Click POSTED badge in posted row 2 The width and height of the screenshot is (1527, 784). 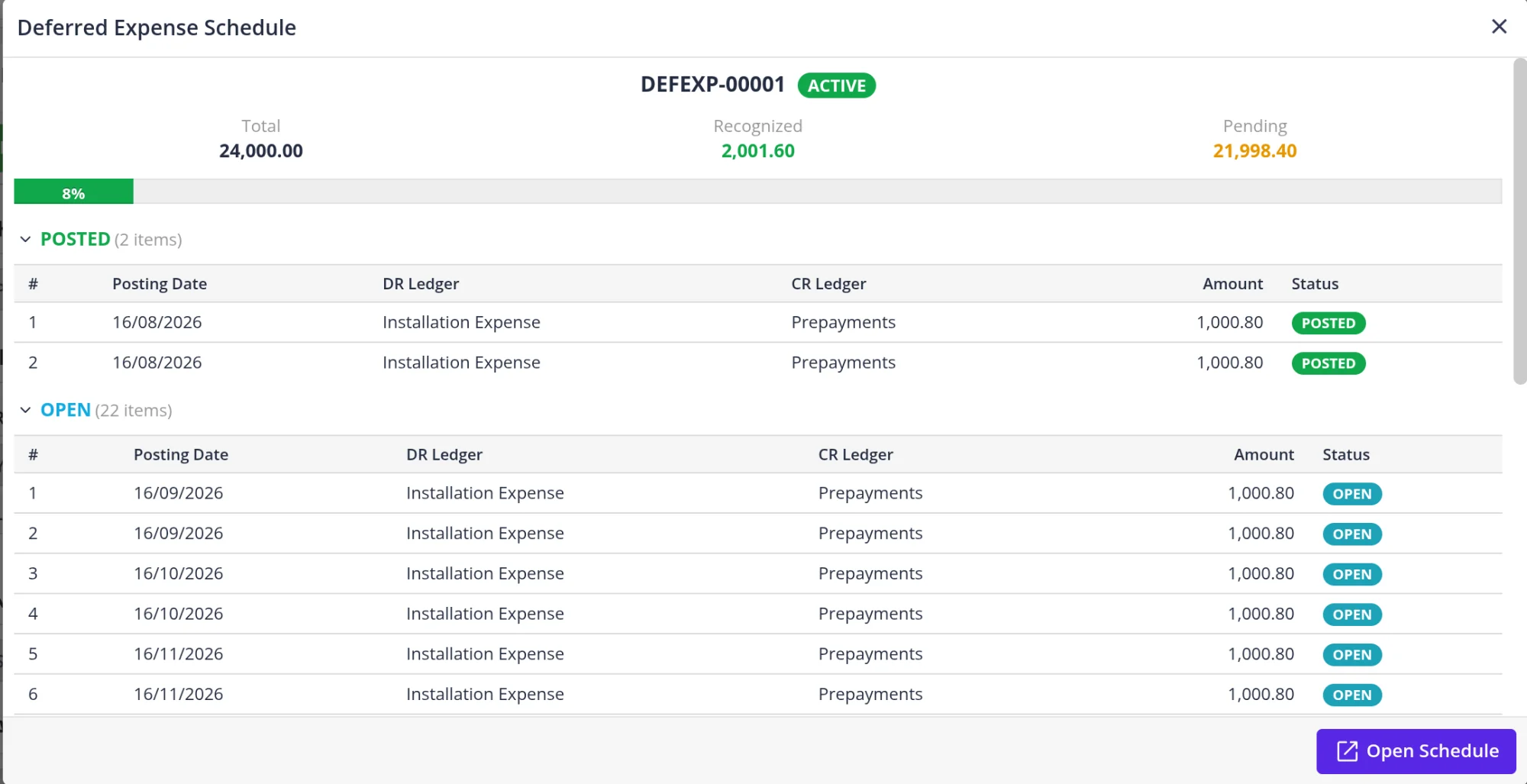click(x=1328, y=363)
